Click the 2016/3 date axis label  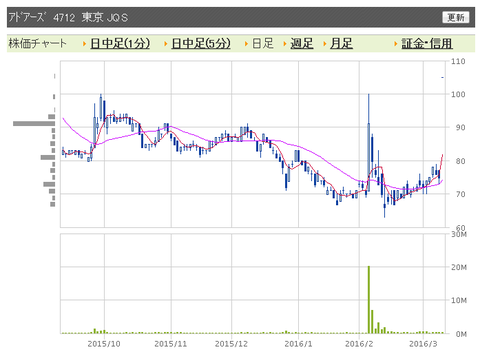click(423, 344)
